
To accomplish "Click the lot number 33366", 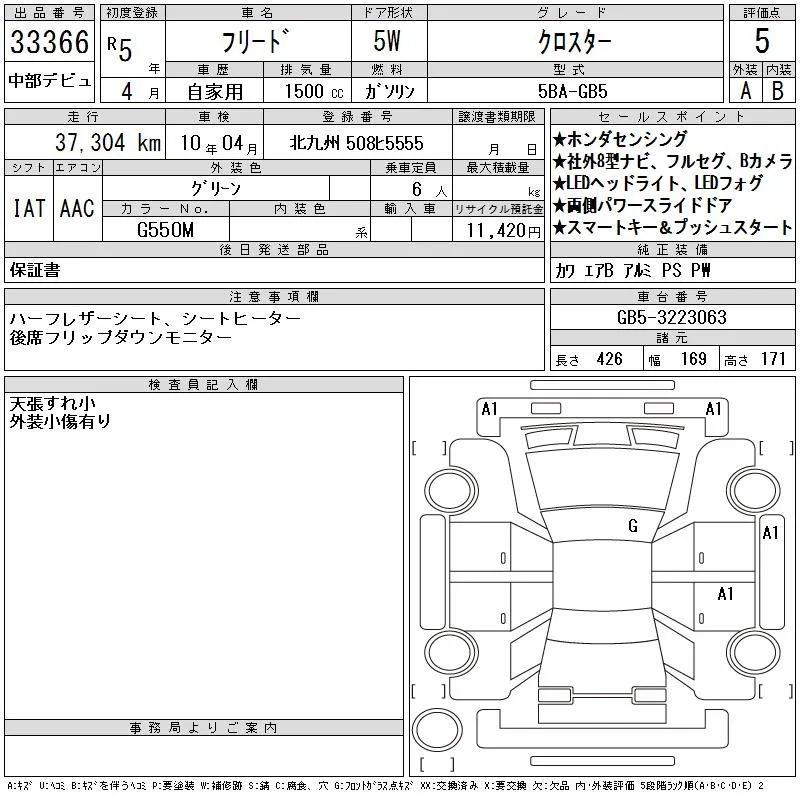I will pos(49,42).
